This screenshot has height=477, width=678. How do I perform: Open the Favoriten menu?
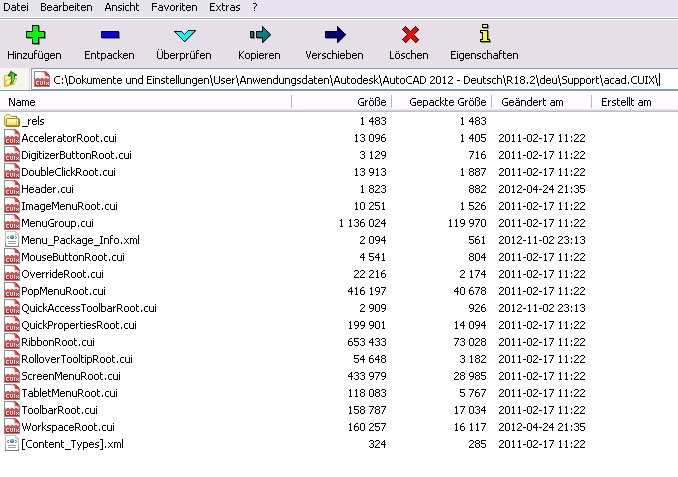click(x=174, y=7)
